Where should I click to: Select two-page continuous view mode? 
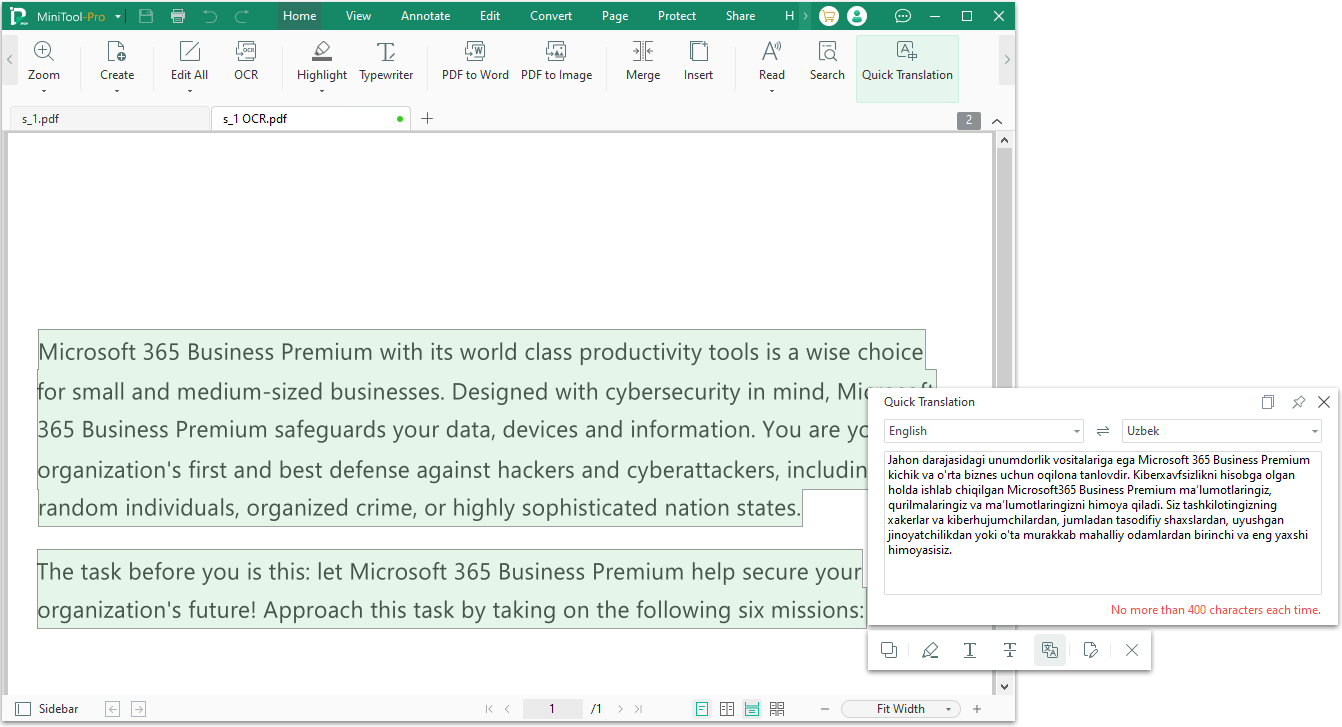click(x=777, y=709)
